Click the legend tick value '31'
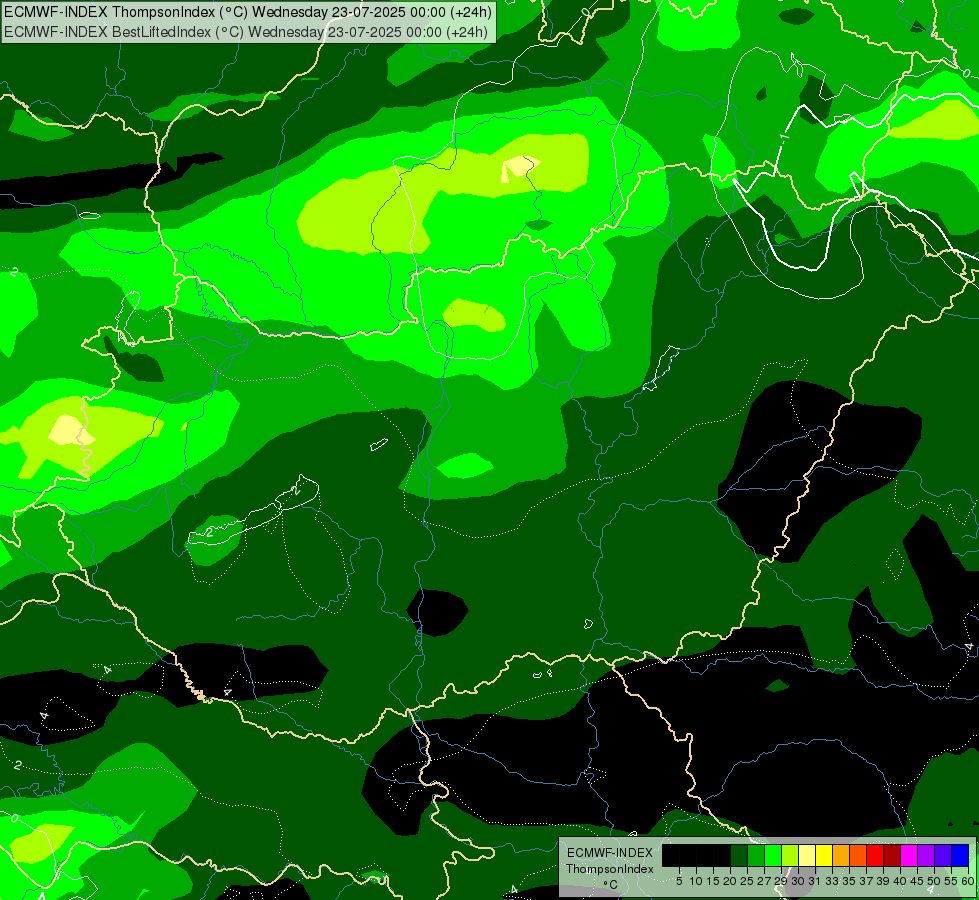The image size is (979, 900). [x=815, y=881]
